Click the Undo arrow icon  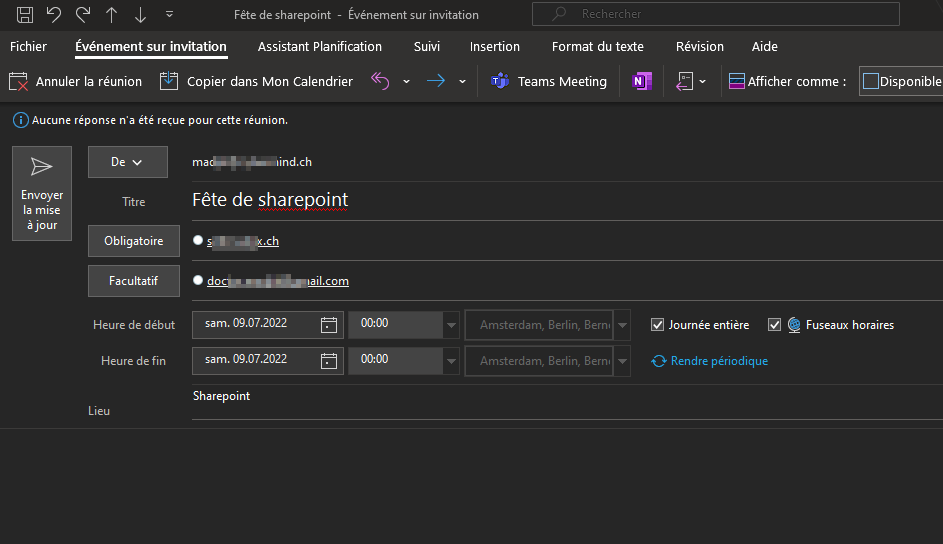54,15
